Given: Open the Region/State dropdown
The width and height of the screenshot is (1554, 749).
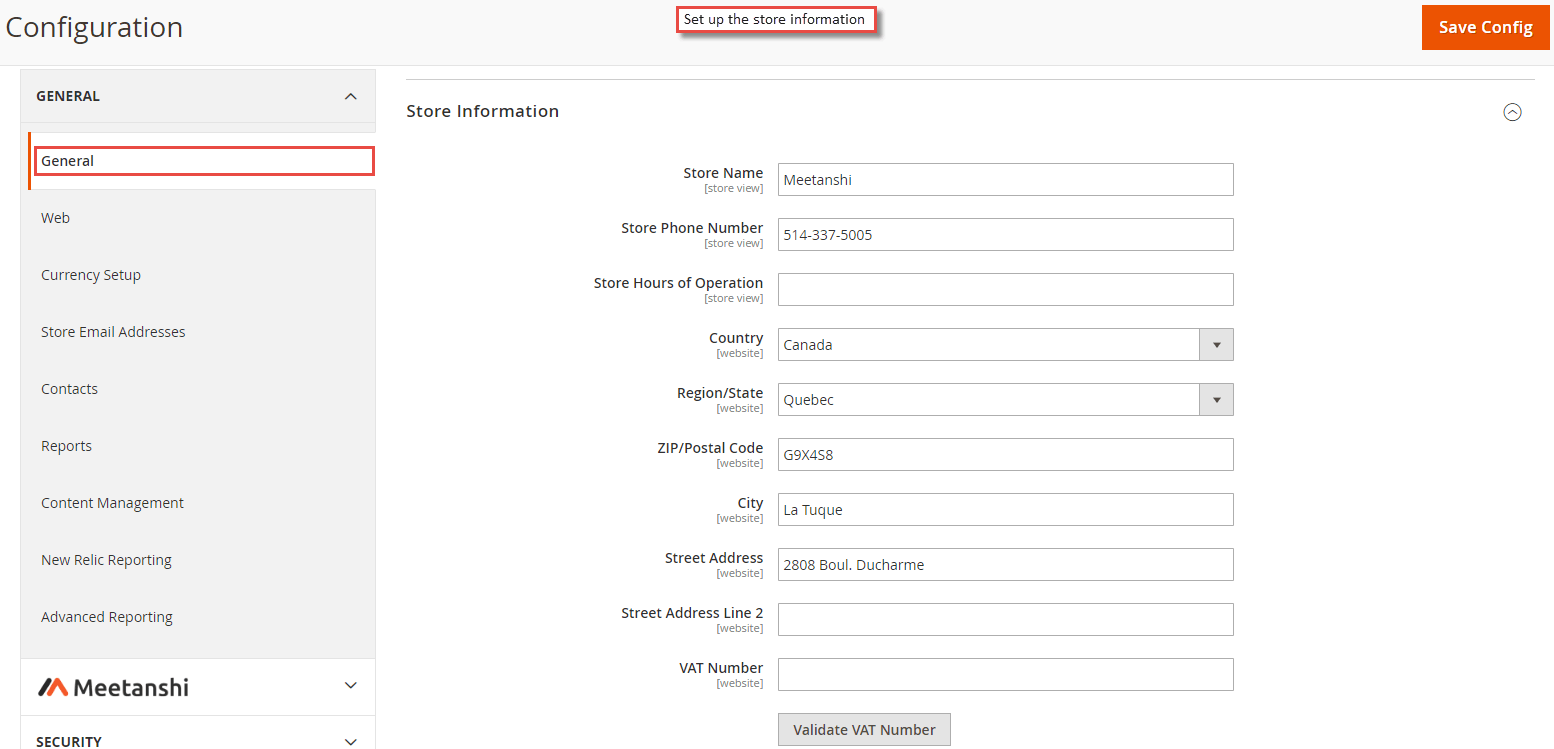Looking at the screenshot, I should 1216,399.
